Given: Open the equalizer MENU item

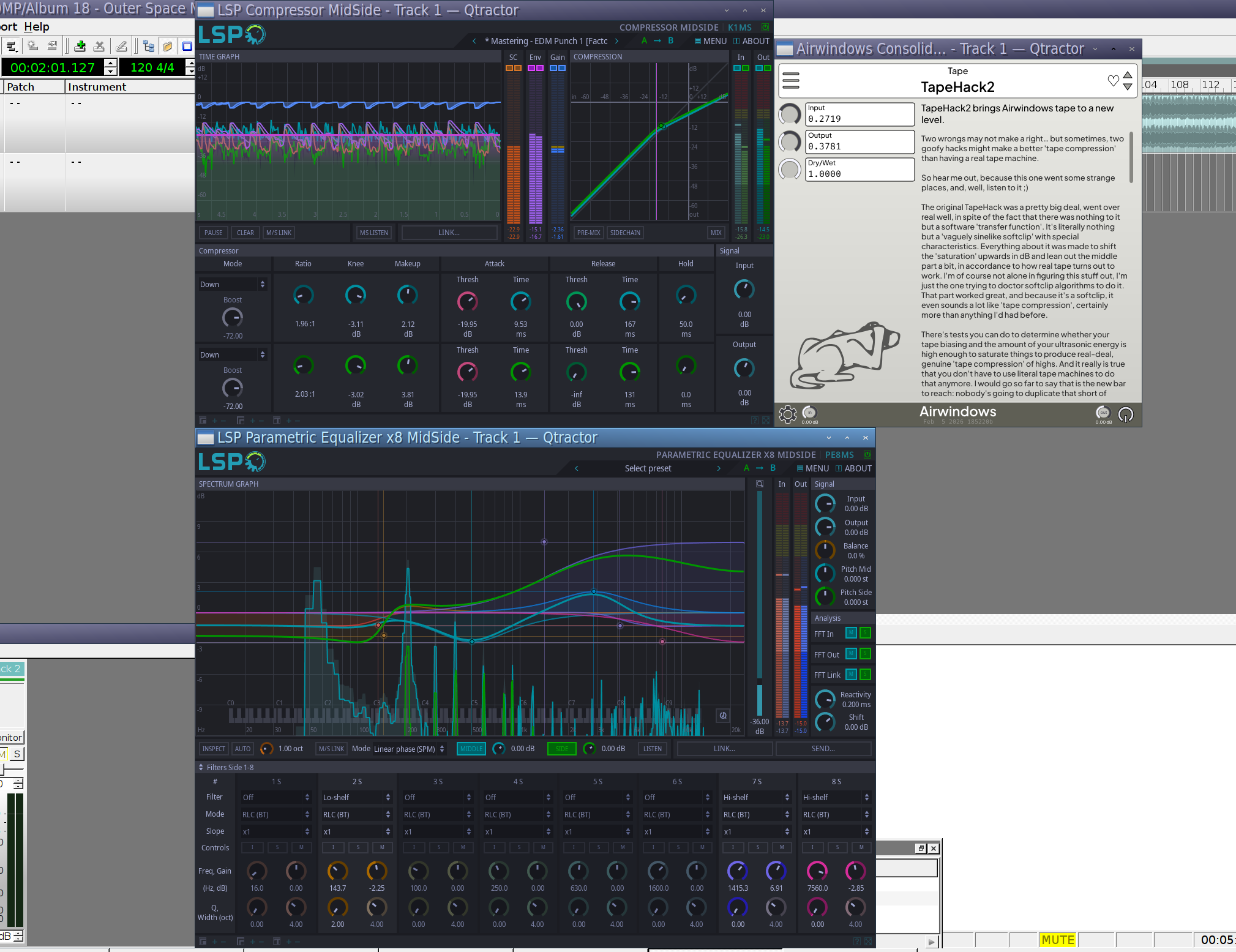Looking at the screenshot, I should click(812, 468).
